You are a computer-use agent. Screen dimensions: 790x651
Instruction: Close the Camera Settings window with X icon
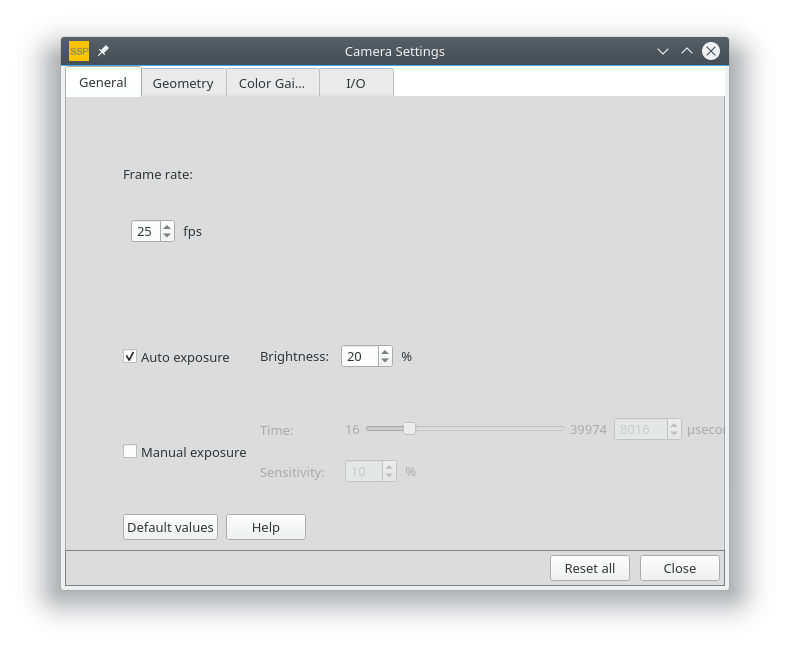[x=711, y=51]
